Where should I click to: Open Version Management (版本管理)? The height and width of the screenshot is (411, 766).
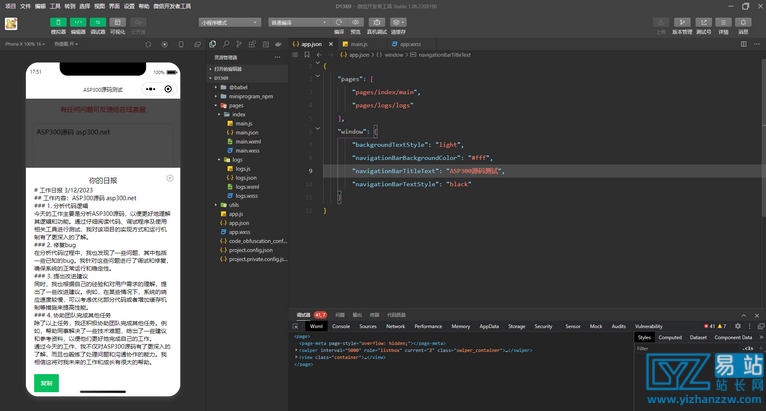pos(682,21)
